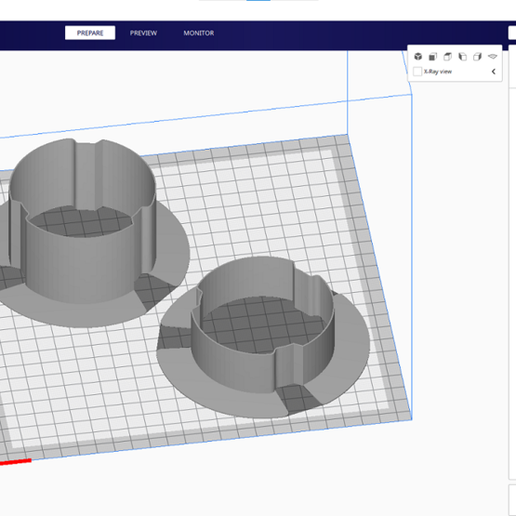Go to the MONITOR stage tab
This screenshot has height=516, width=516.
199,33
